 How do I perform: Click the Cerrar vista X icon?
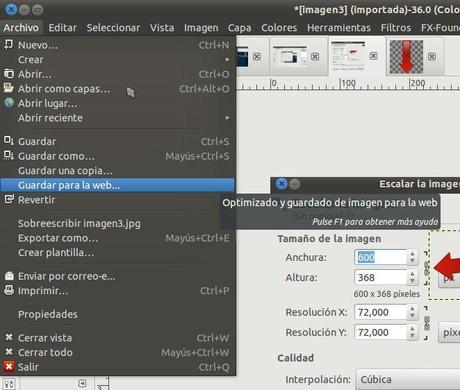9,337
